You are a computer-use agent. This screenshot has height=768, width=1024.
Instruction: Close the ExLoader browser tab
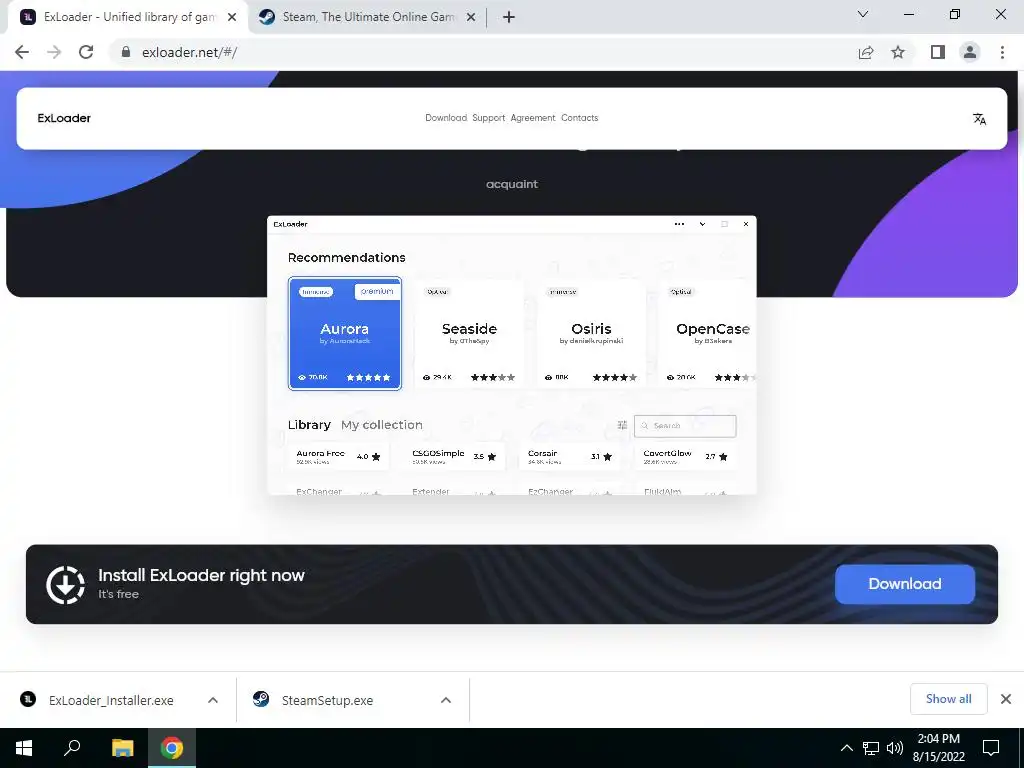pyautogui.click(x=232, y=17)
